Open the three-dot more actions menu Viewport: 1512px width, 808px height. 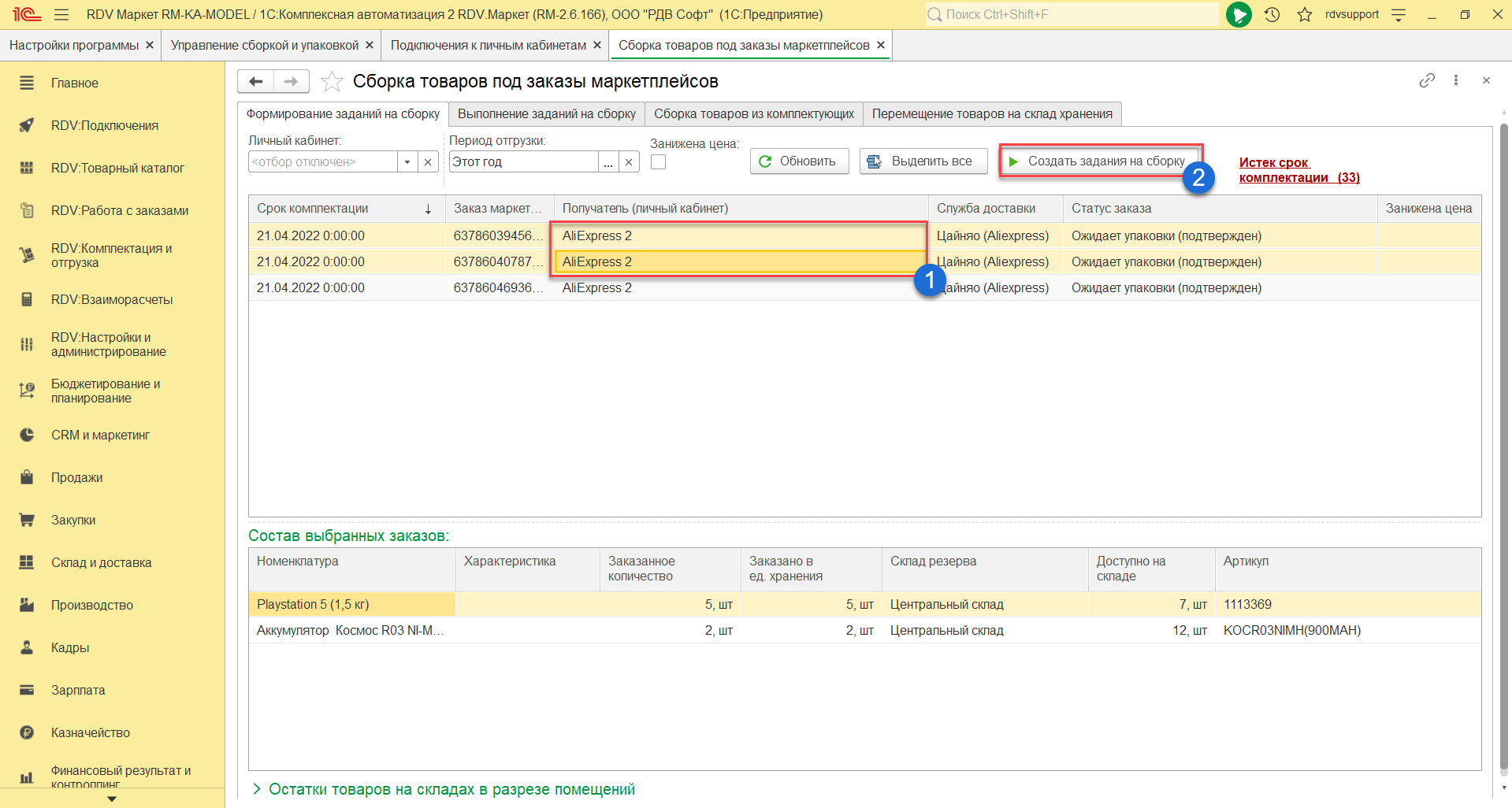coord(1456,80)
